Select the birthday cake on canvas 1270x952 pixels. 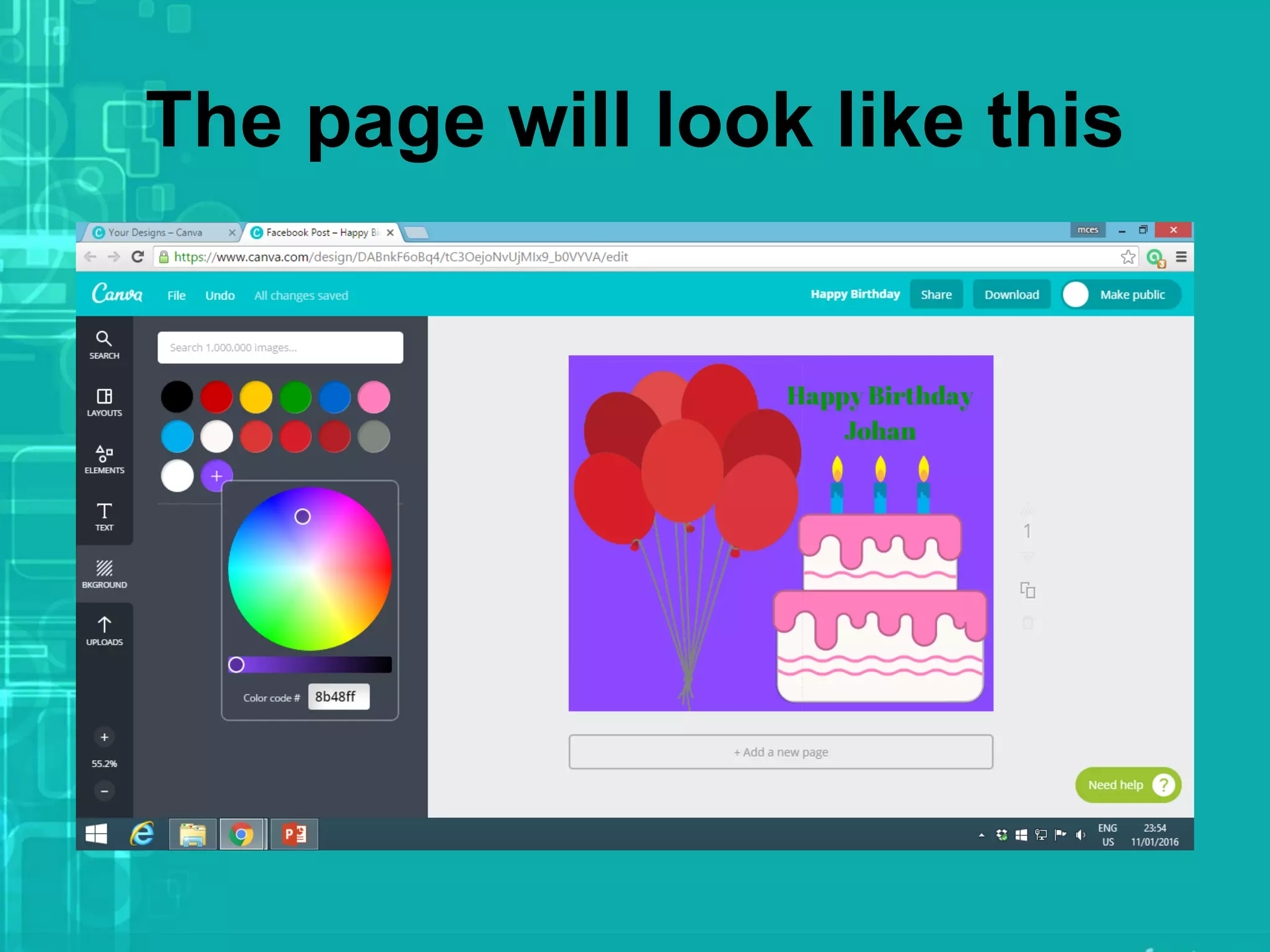[879, 580]
